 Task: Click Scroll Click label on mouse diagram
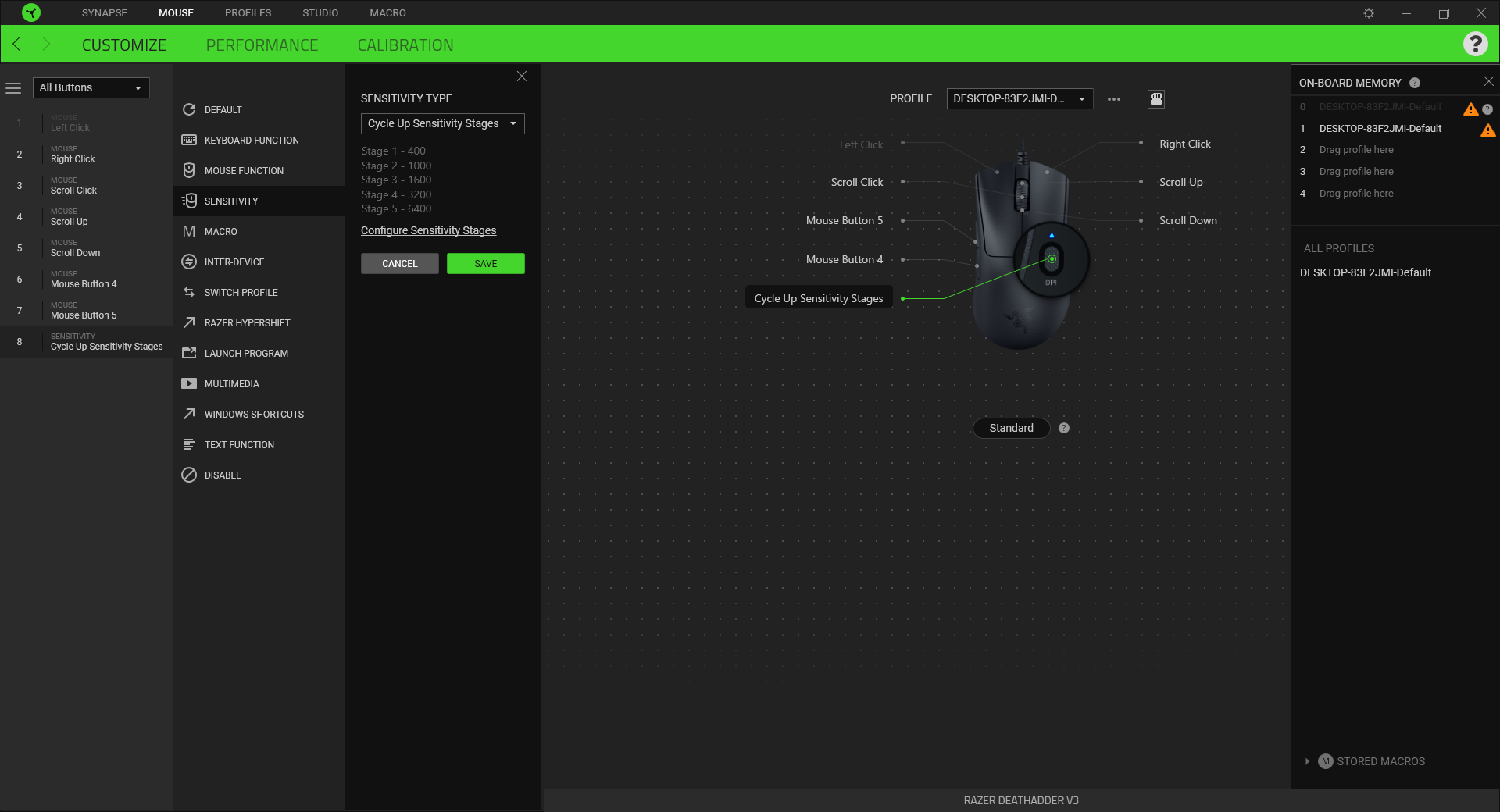[x=856, y=182]
